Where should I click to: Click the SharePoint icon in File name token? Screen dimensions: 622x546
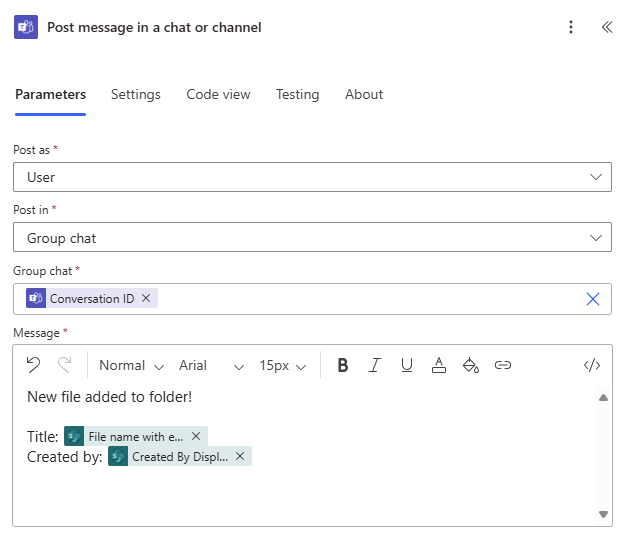click(74, 436)
